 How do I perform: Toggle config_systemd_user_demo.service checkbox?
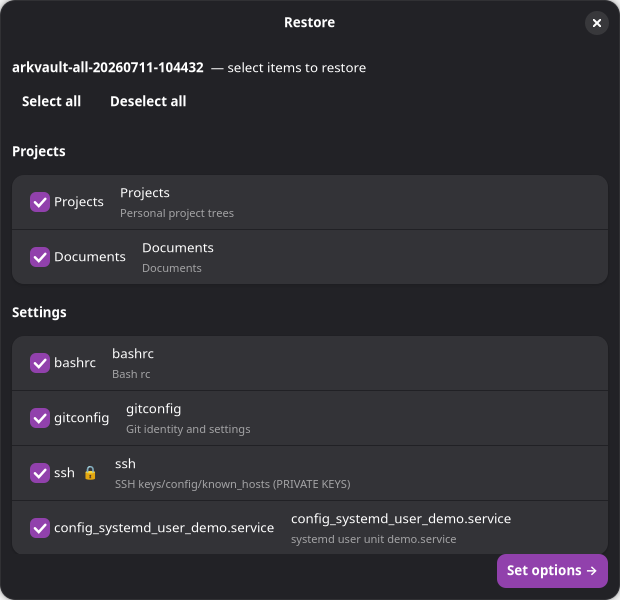pos(40,528)
